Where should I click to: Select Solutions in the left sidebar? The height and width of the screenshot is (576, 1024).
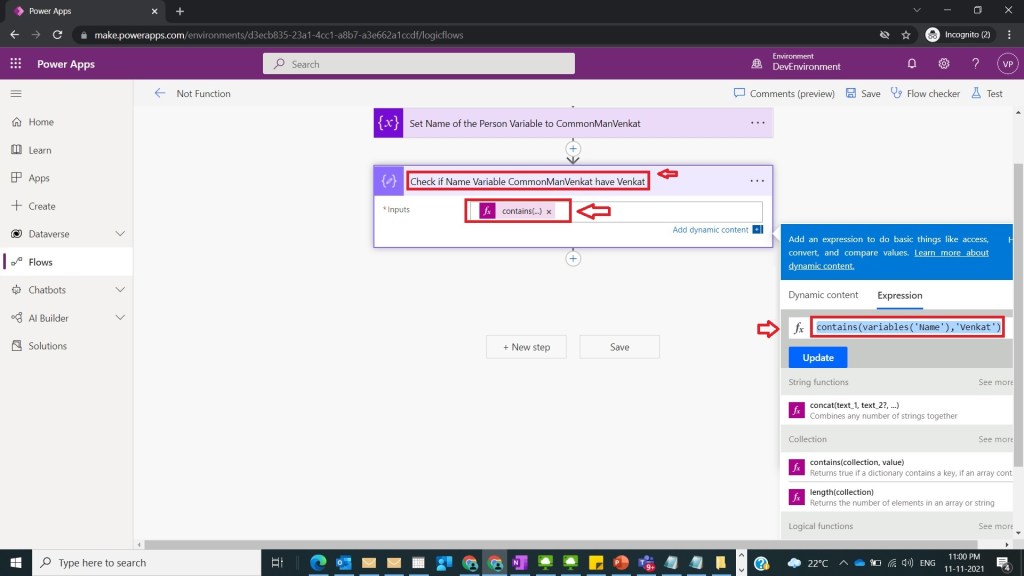48,346
